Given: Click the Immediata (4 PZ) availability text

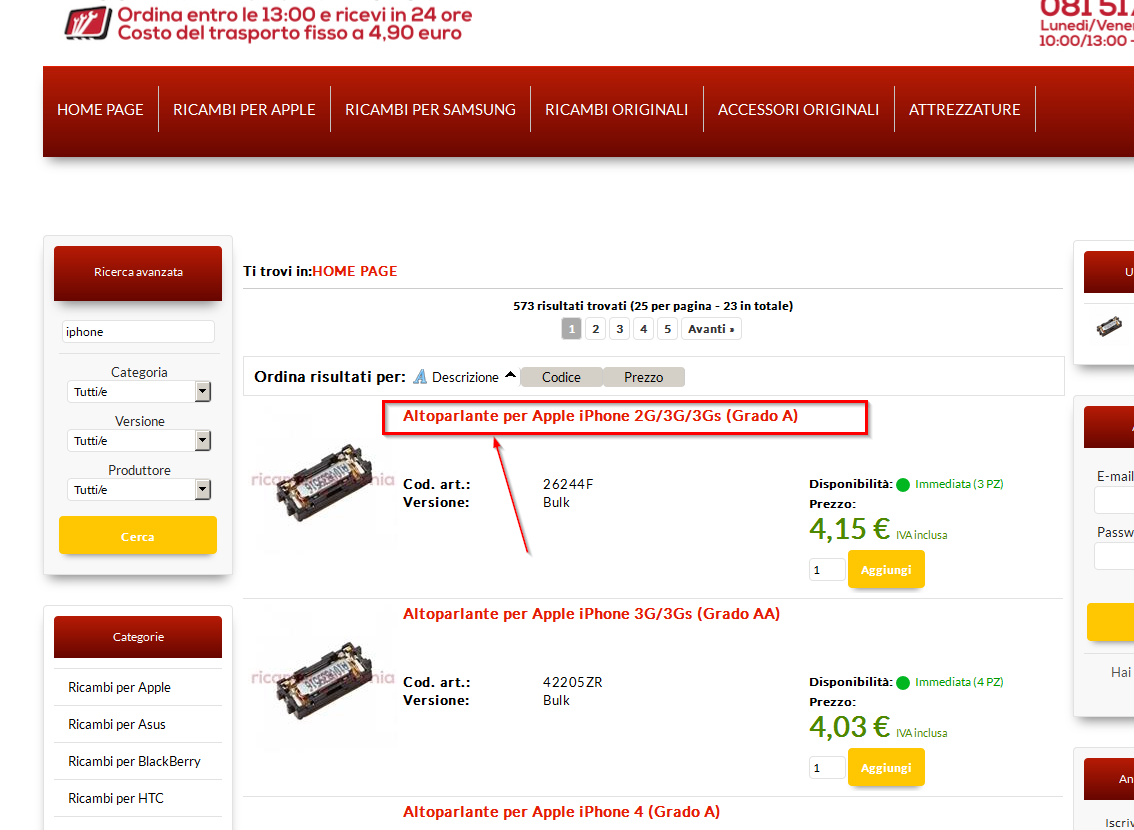Looking at the screenshot, I should (x=959, y=683).
